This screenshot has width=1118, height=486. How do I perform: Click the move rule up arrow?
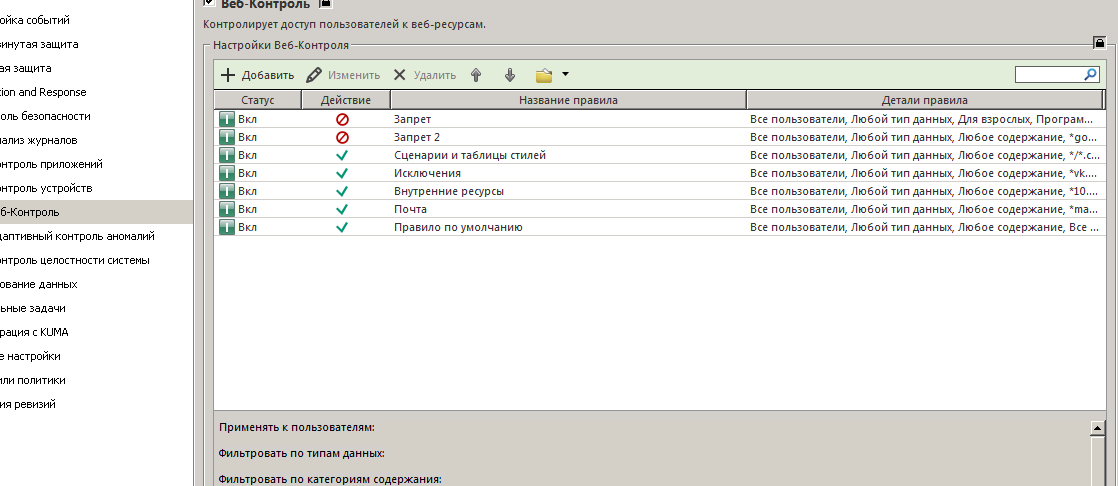476,75
